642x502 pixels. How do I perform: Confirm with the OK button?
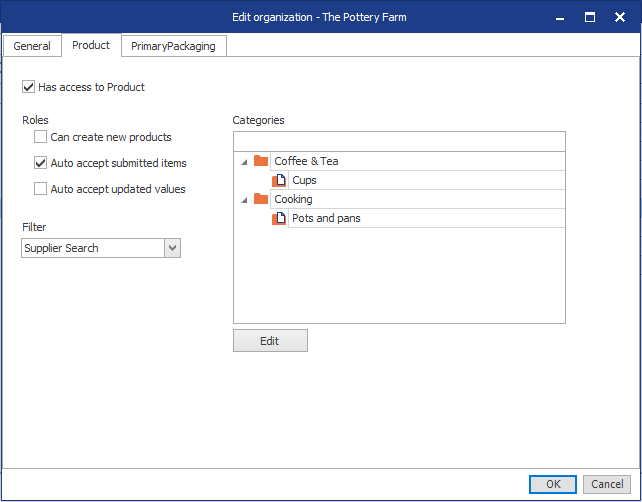point(553,484)
